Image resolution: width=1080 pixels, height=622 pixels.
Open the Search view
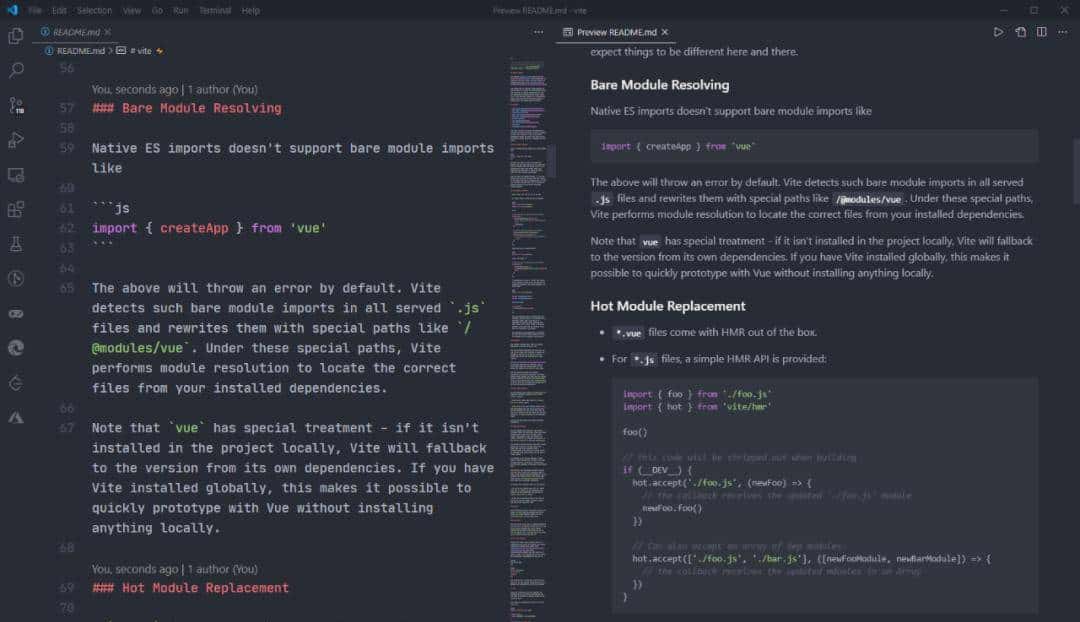click(15, 70)
